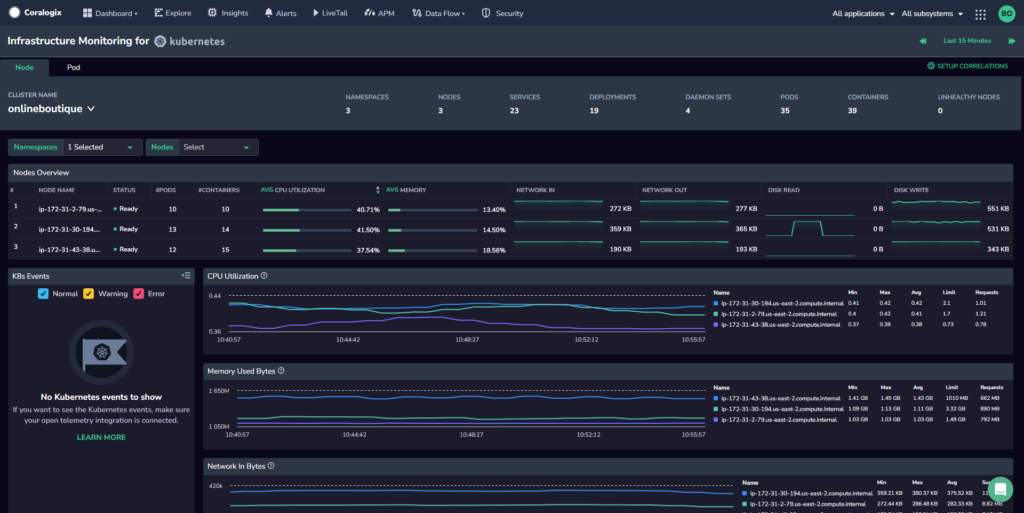The height and width of the screenshot is (513, 1024).
Task: Open the All applications dropdown
Action: click(863, 14)
